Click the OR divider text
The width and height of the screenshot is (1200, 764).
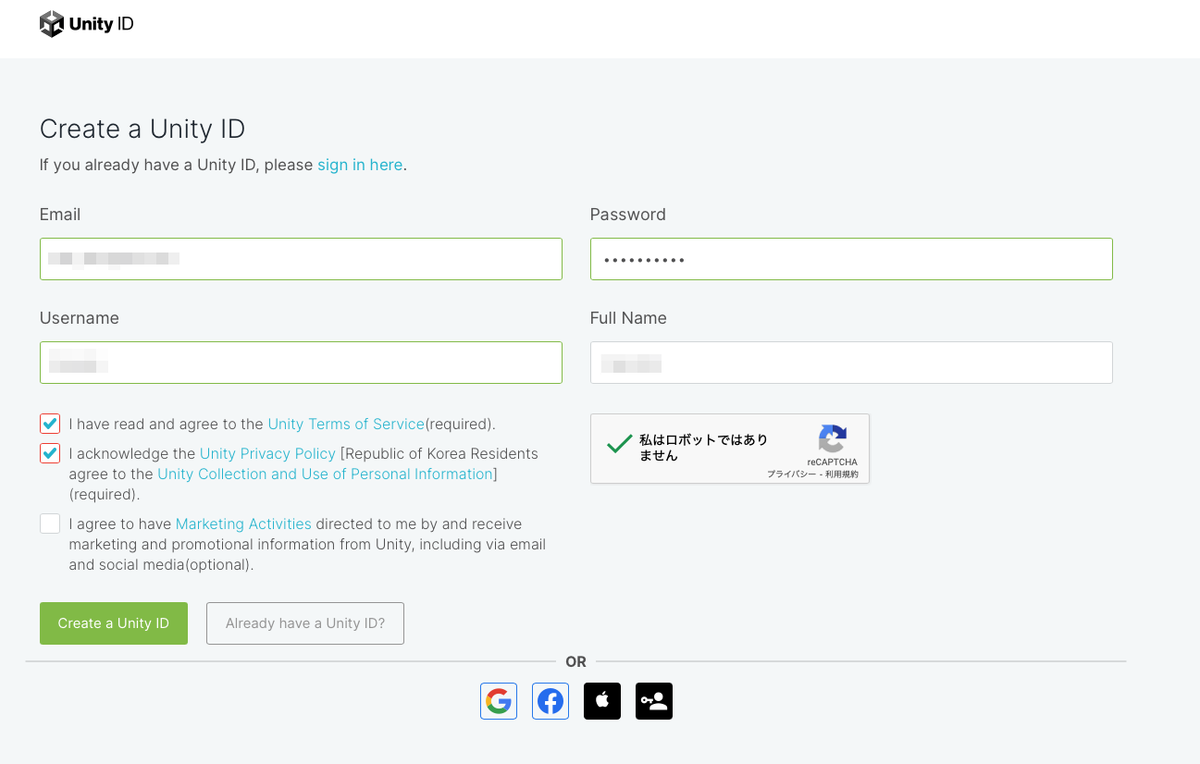pyautogui.click(x=576, y=662)
